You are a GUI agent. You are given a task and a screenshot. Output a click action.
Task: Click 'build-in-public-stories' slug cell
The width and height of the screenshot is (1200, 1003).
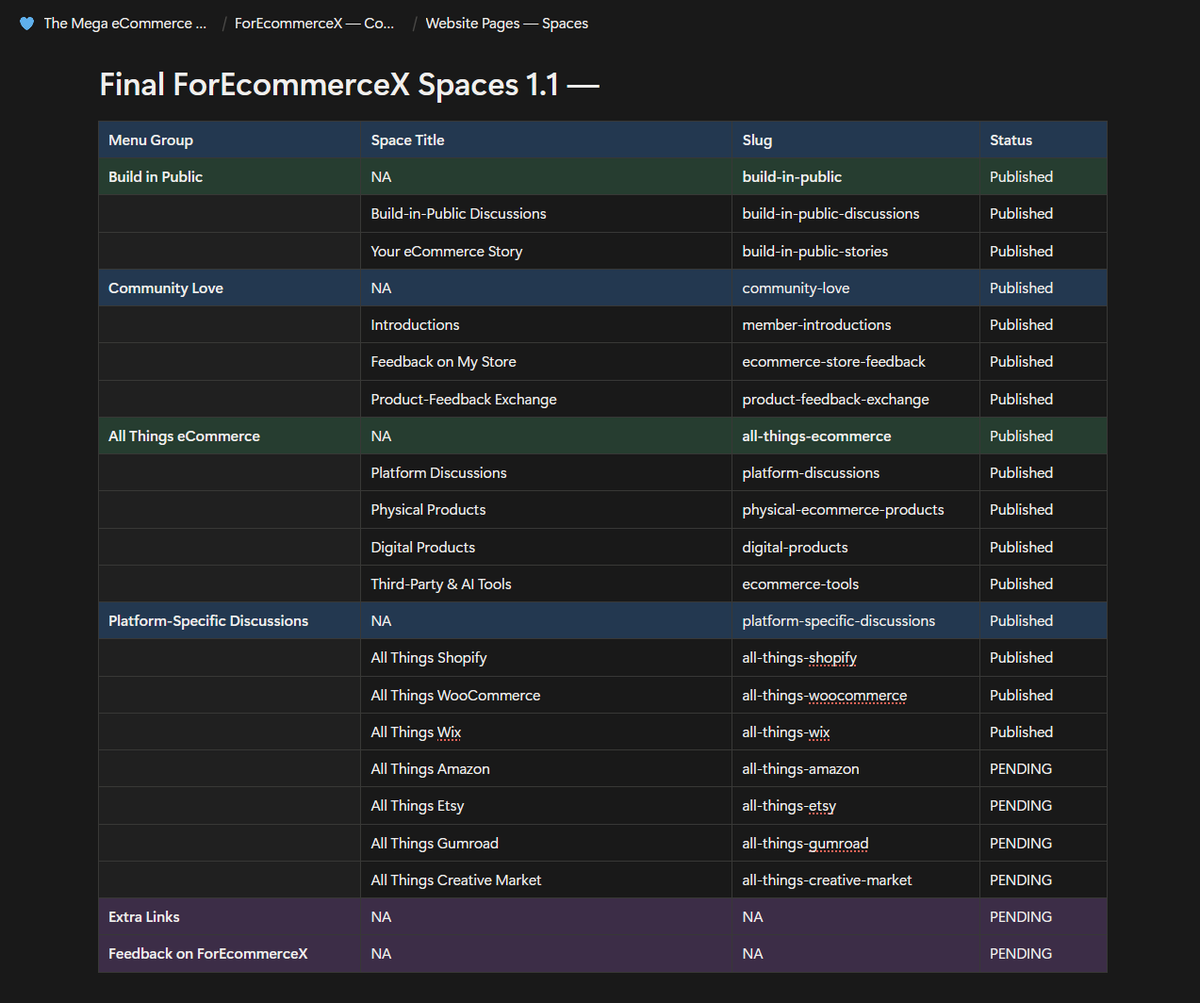856,251
